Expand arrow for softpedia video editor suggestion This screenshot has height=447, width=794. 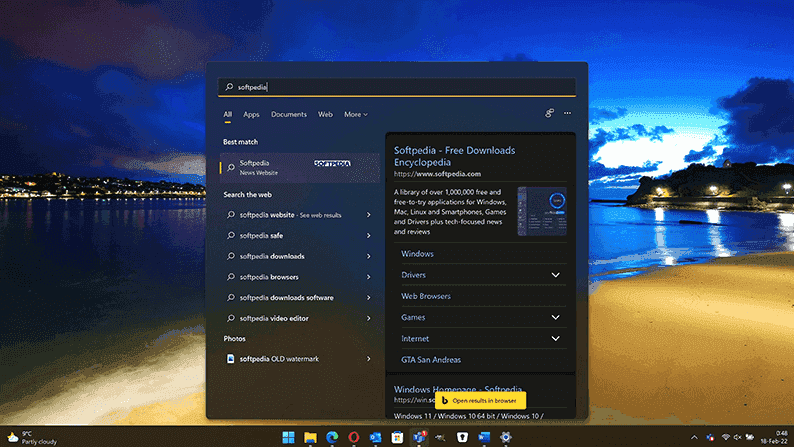(369, 318)
